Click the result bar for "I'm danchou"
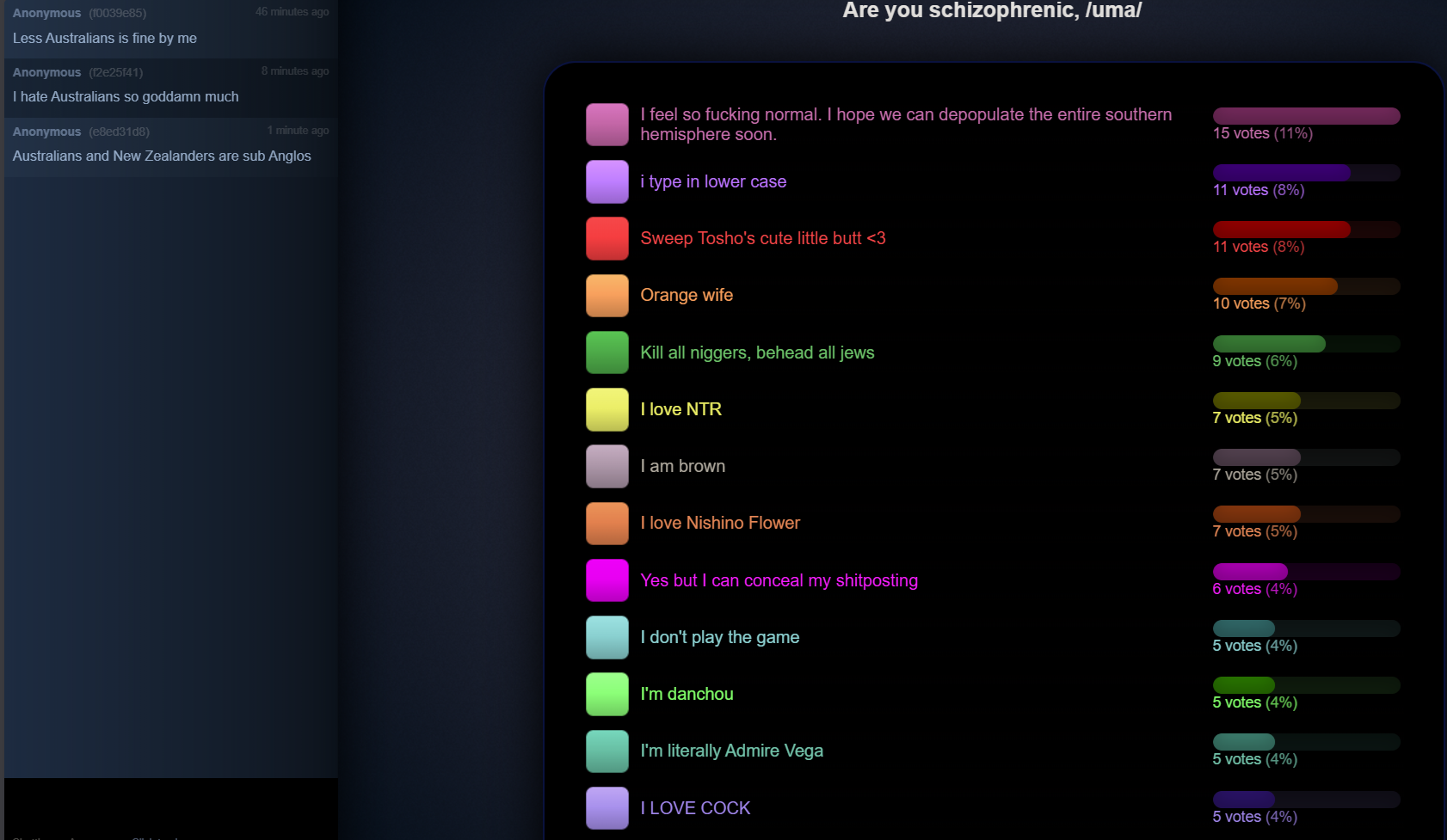This screenshot has width=1447, height=840. click(x=1306, y=685)
